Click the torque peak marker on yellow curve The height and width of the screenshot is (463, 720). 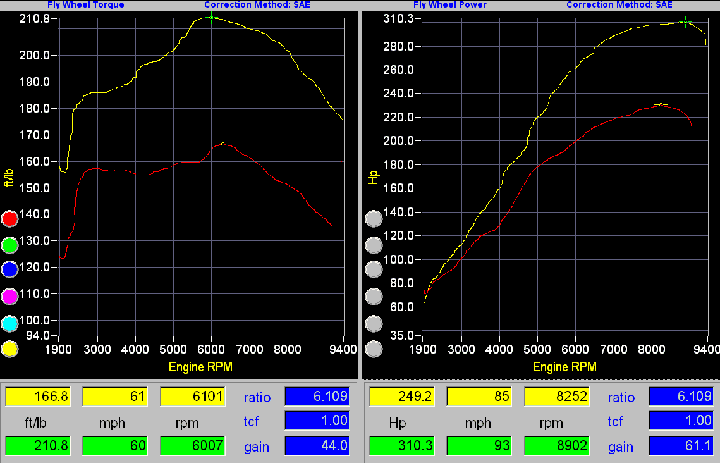pos(211,17)
